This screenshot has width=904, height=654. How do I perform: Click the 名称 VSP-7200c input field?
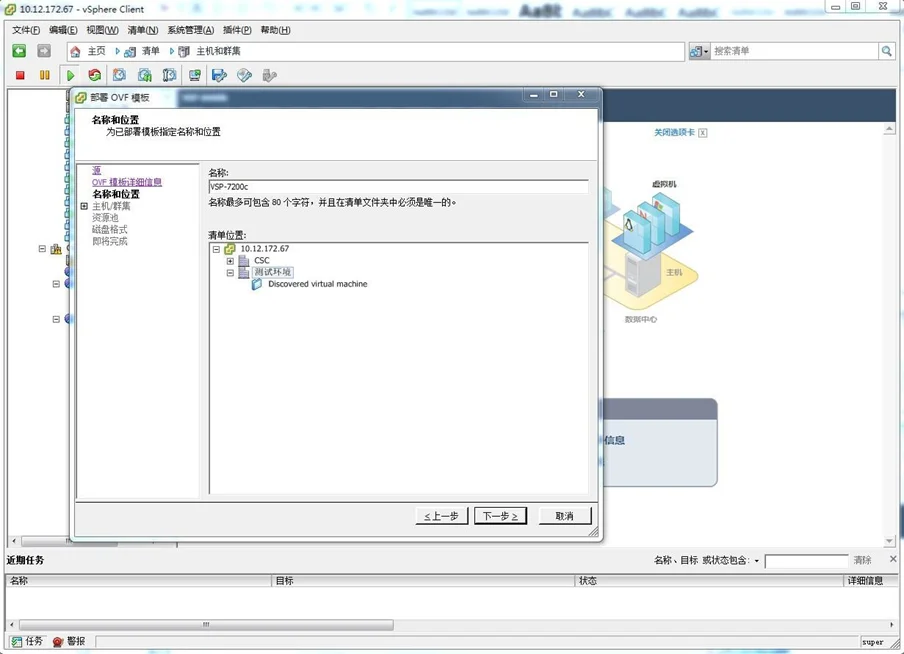click(x=398, y=187)
